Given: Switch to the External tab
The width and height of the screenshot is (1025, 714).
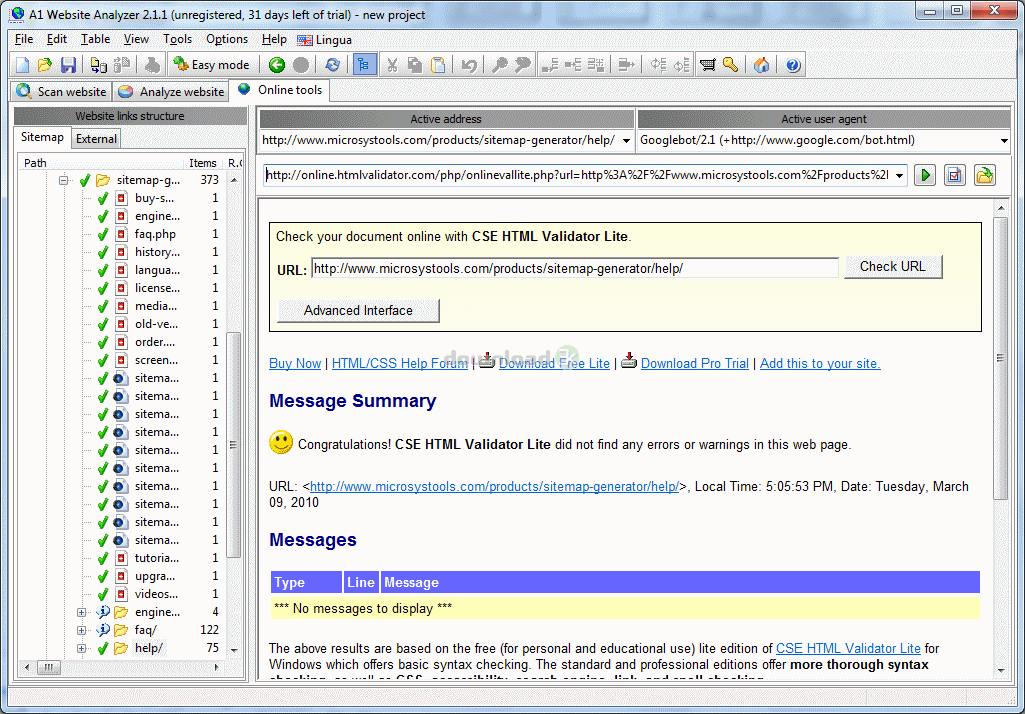Looking at the screenshot, I should [96, 139].
